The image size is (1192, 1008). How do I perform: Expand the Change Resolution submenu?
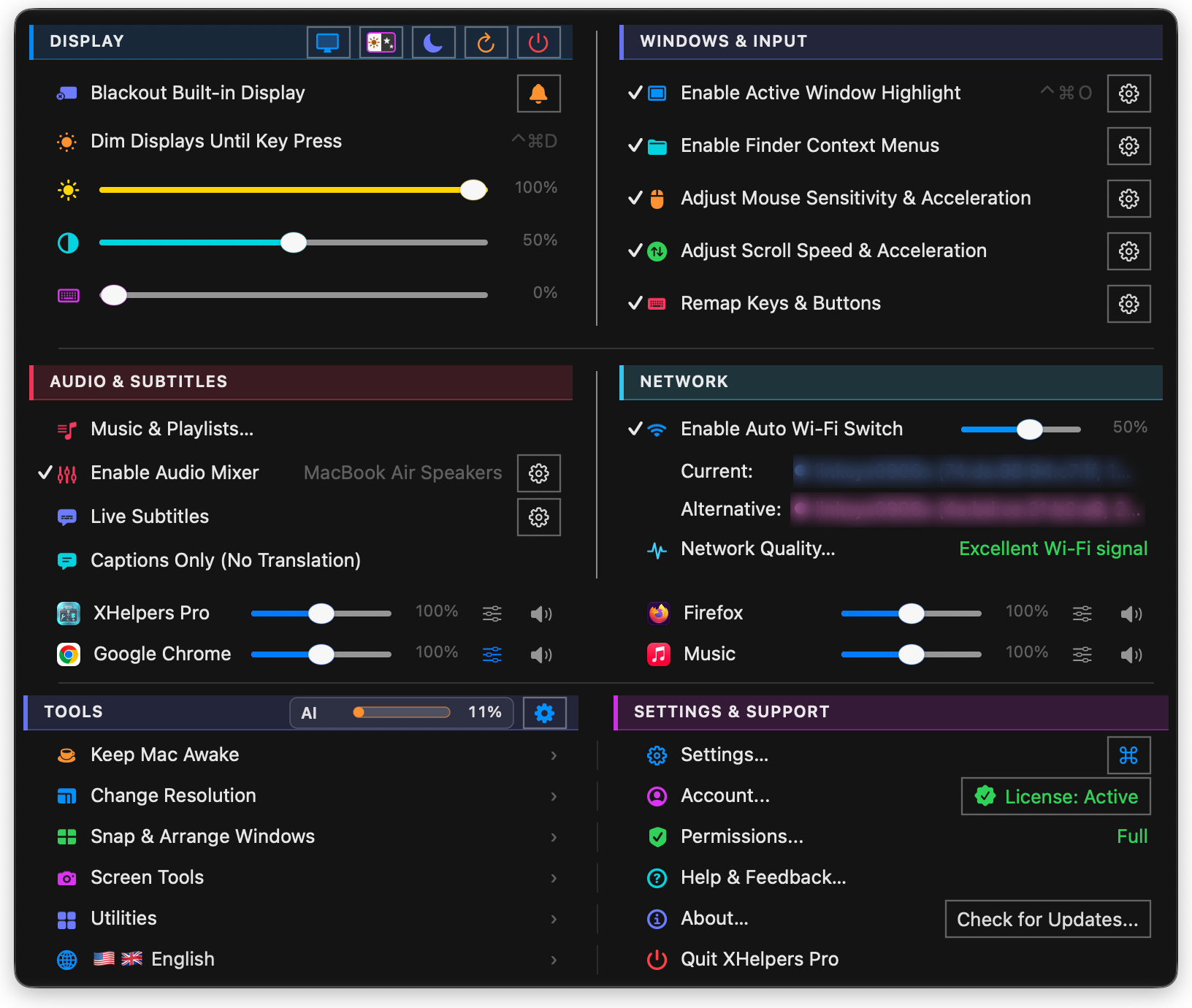click(x=307, y=795)
